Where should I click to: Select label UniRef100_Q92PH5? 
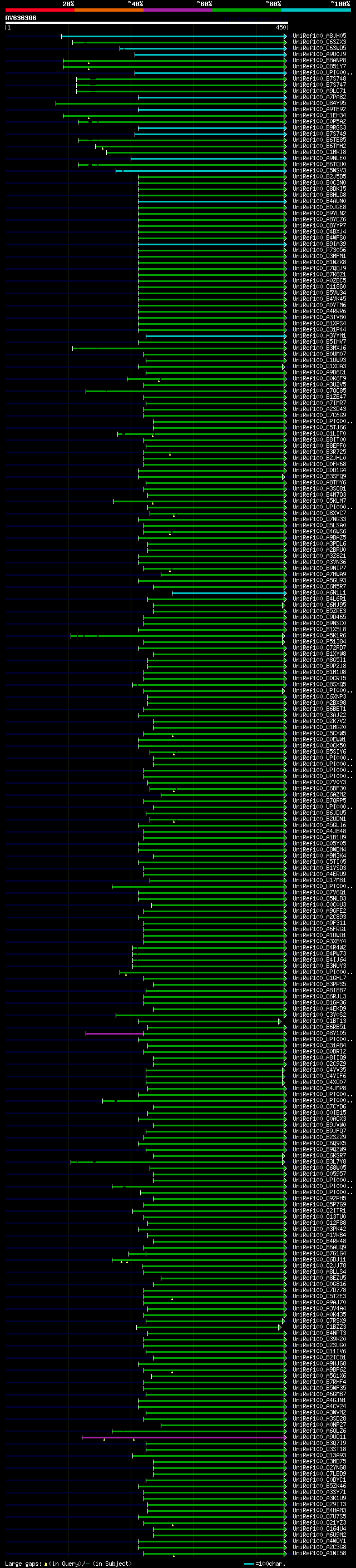tap(319, 1199)
